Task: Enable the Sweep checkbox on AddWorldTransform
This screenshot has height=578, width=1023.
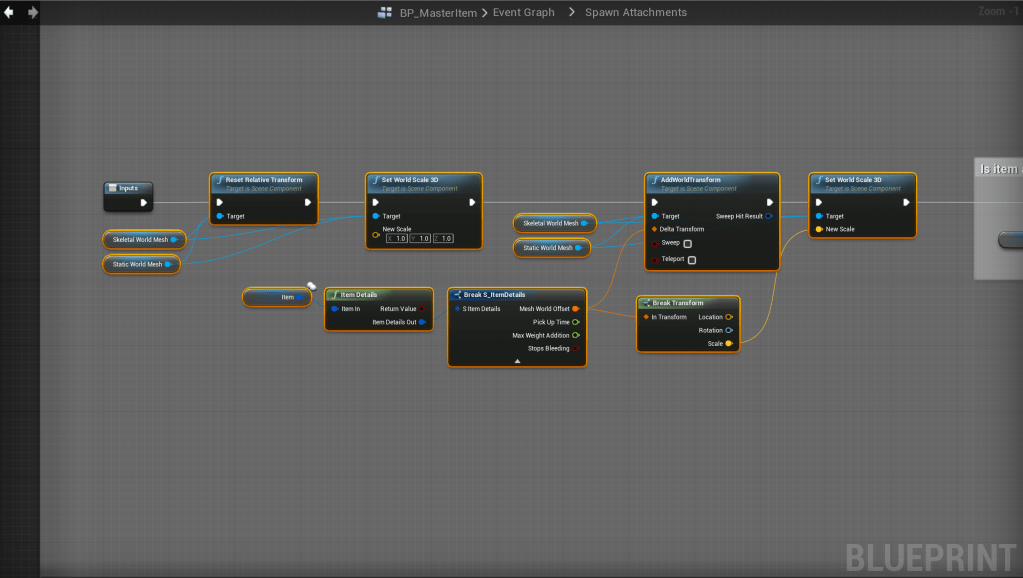Action: click(x=687, y=243)
